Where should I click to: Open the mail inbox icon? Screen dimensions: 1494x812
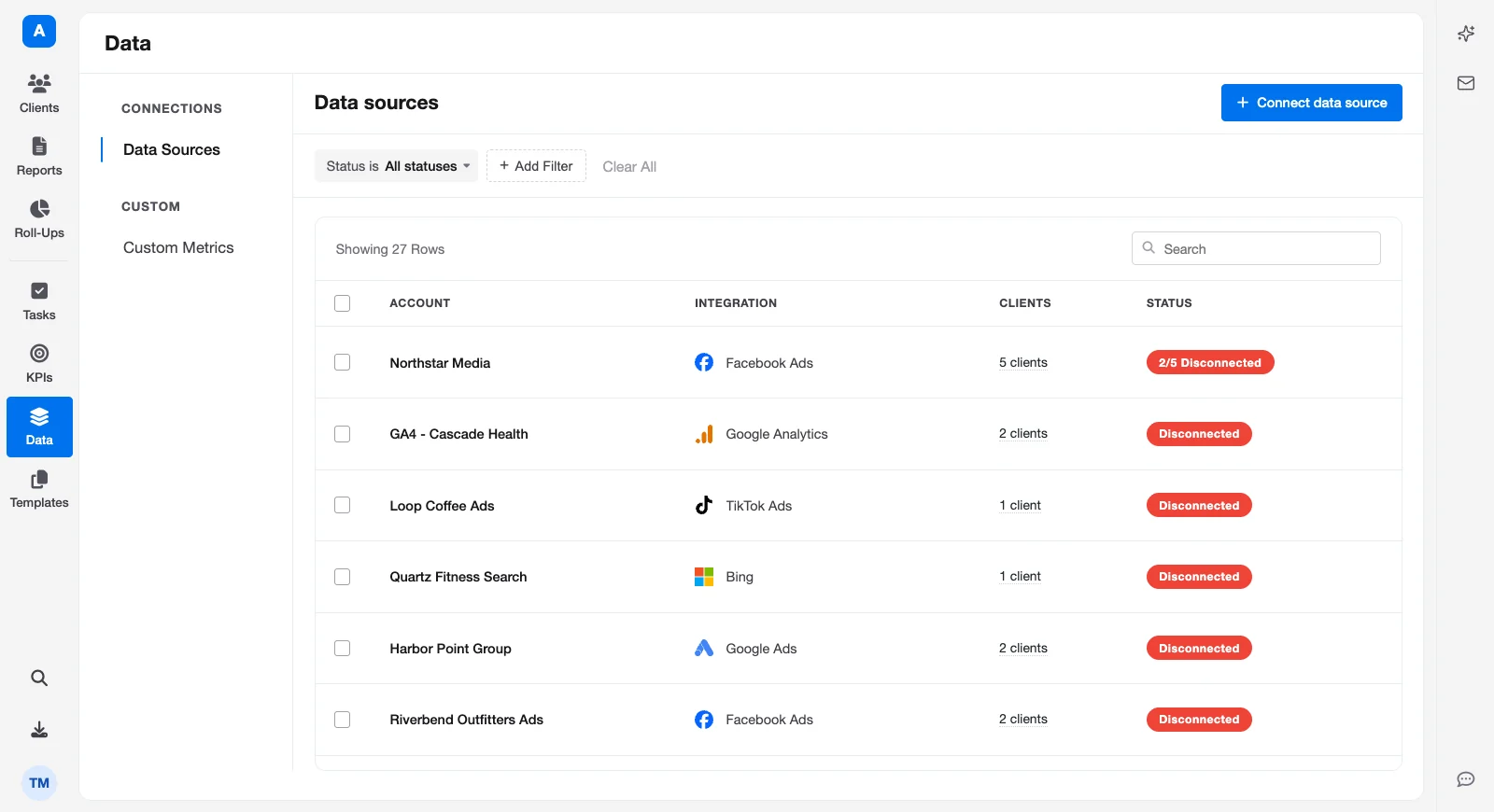pos(1466,83)
